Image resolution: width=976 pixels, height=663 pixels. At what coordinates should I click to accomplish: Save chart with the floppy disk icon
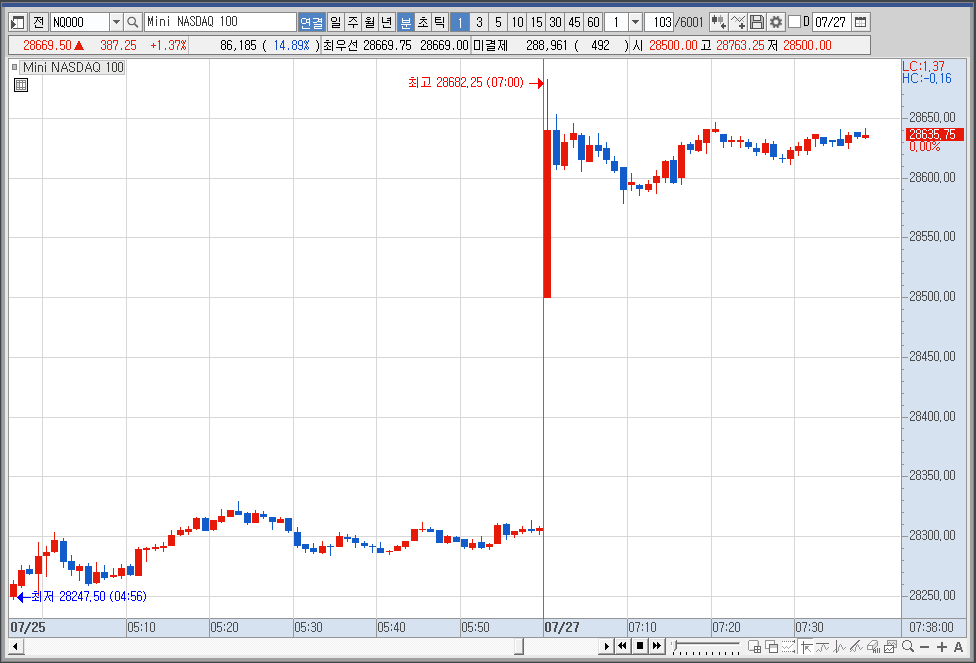tap(757, 22)
